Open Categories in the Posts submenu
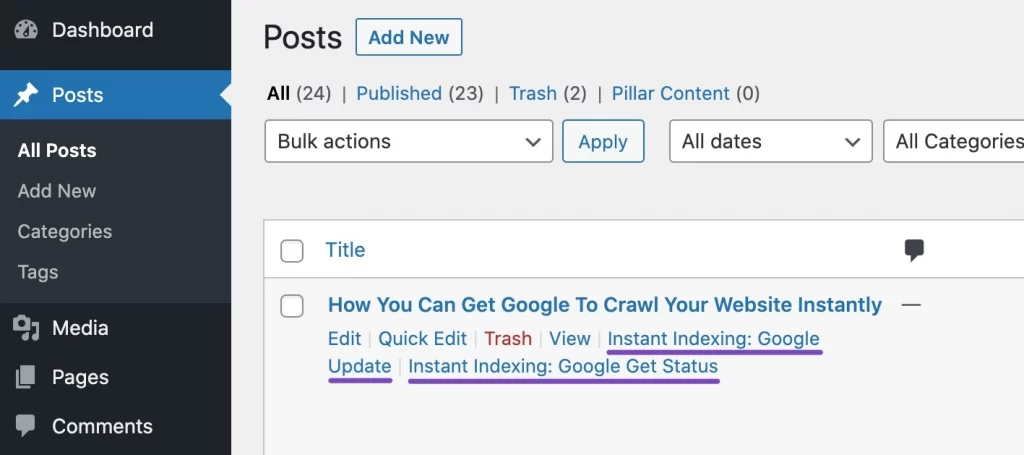1024x455 pixels. pyautogui.click(x=65, y=231)
